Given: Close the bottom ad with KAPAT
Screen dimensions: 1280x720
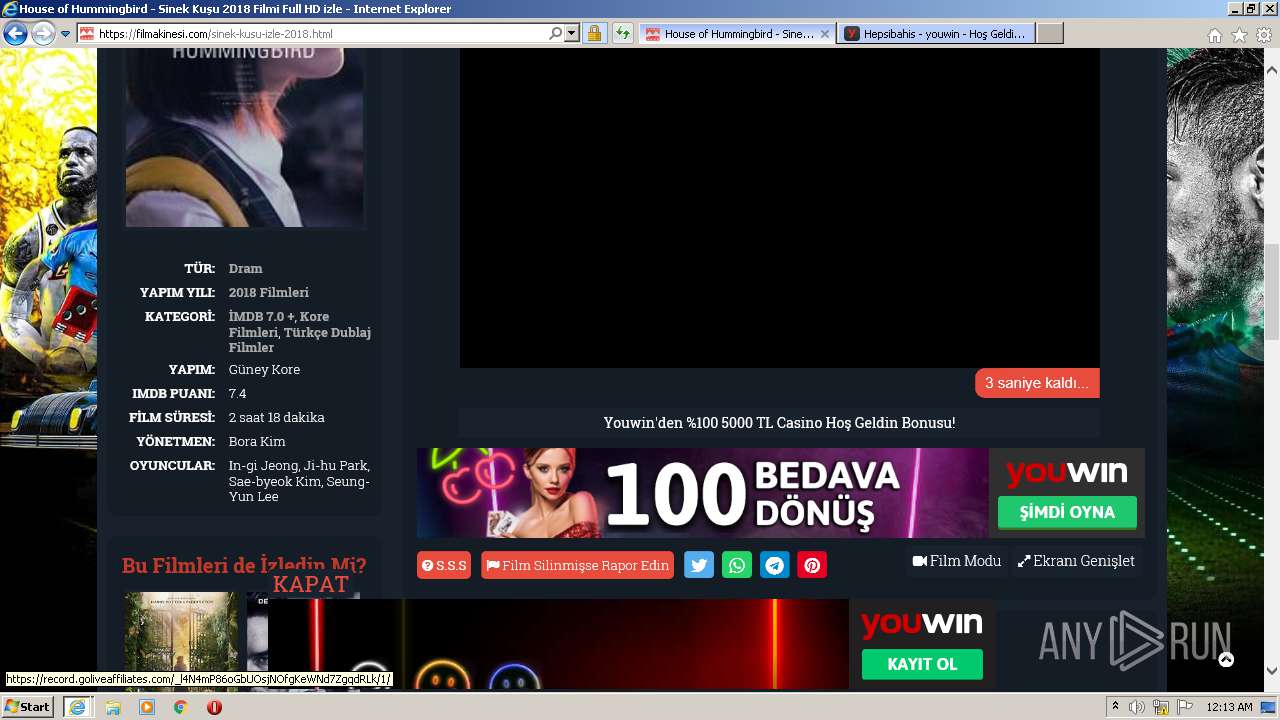Looking at the screenshot, I should (311, 584).
